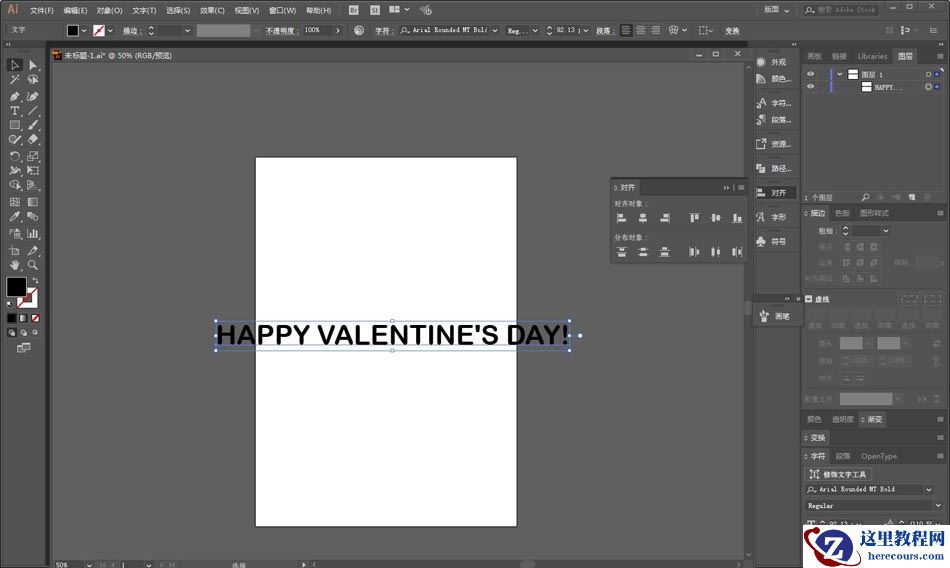Select the Rotate tool
Screen dimensions: 950x568
click(15, 156)
